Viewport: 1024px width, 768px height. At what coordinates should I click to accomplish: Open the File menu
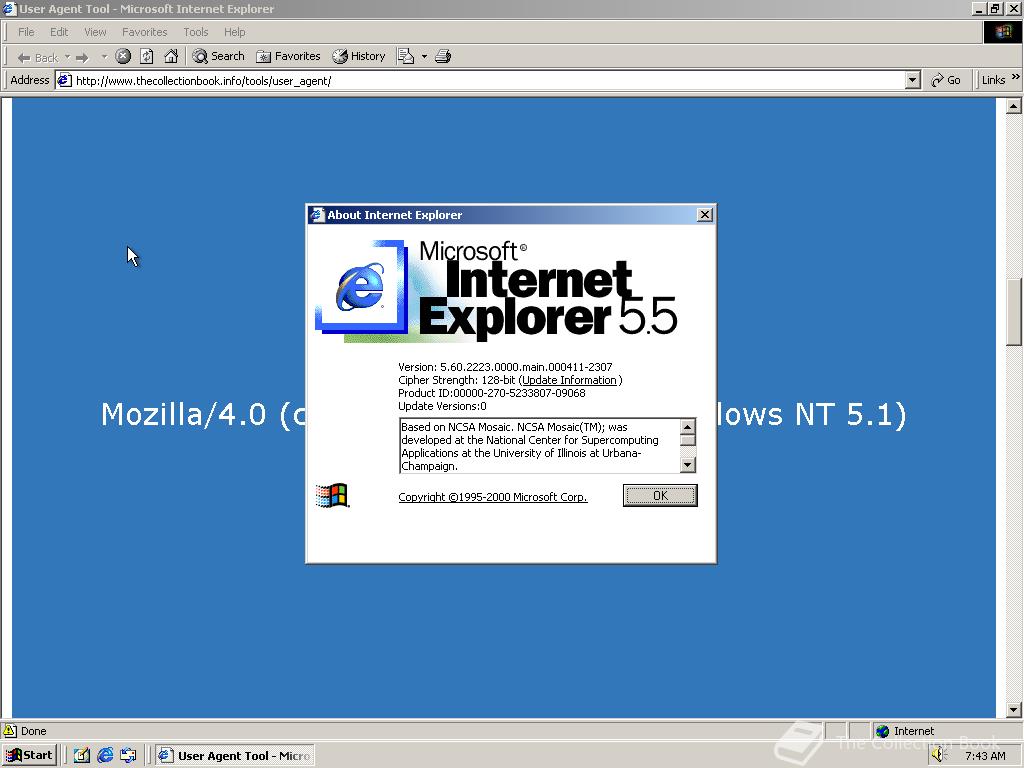[x=26, y=32]
